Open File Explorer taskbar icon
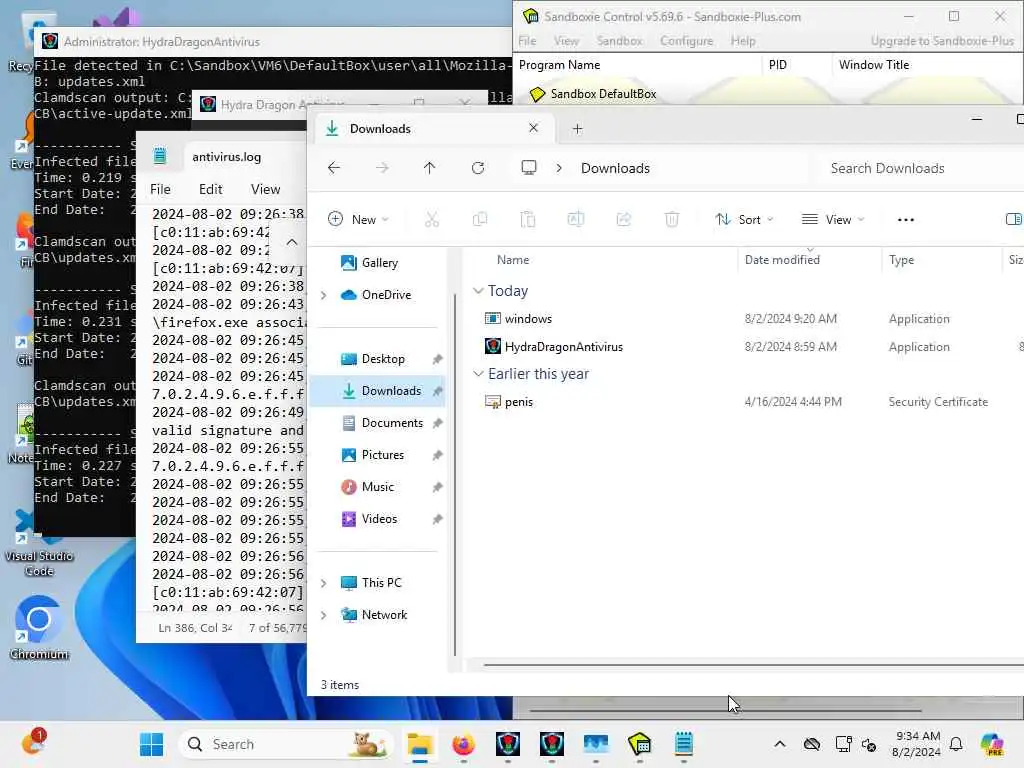 (x=420, y=744)
